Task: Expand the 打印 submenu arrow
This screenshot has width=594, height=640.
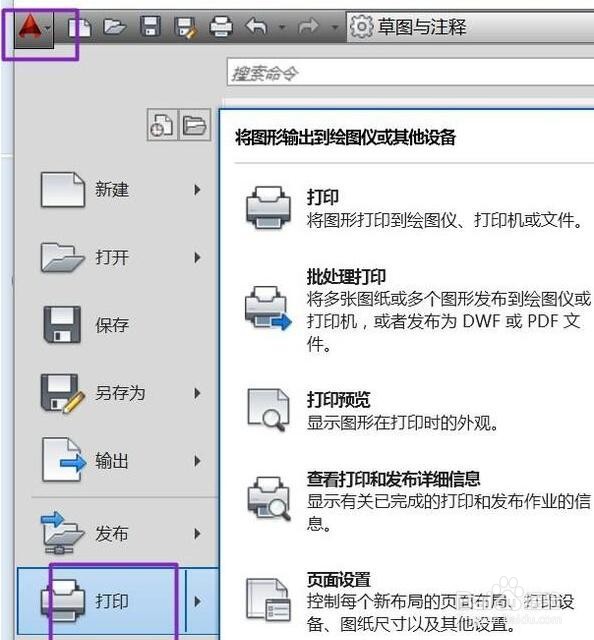Action: pos(197,602)
